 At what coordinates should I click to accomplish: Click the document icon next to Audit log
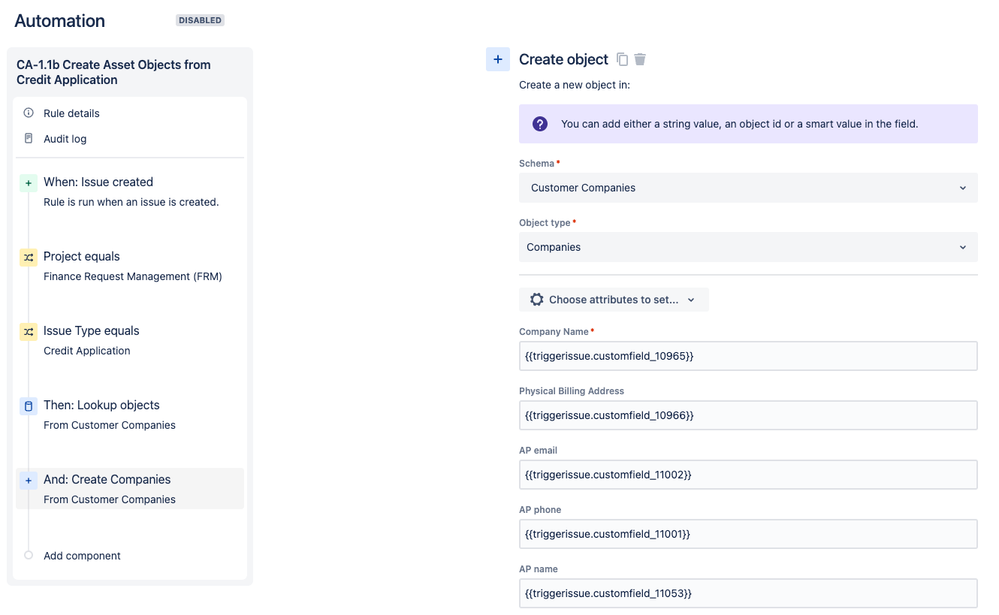click(29, 138)
